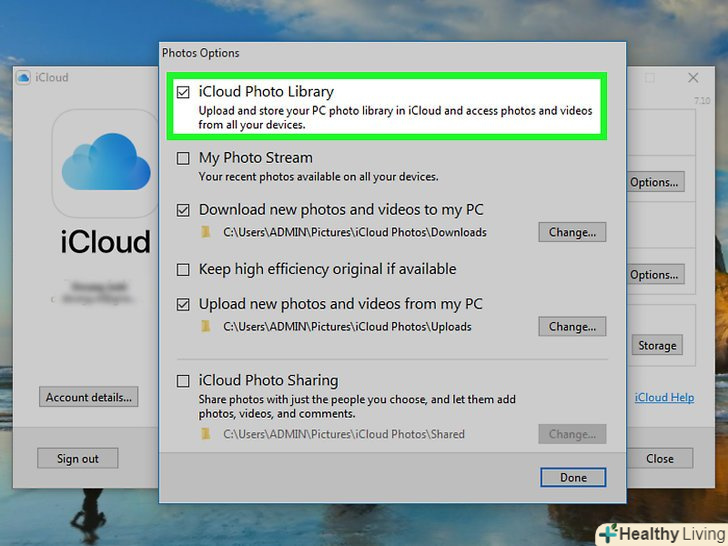Click the folder icon beside Uploads path
The height and width of the screenshot is (546, 728).
pos(206,326)
